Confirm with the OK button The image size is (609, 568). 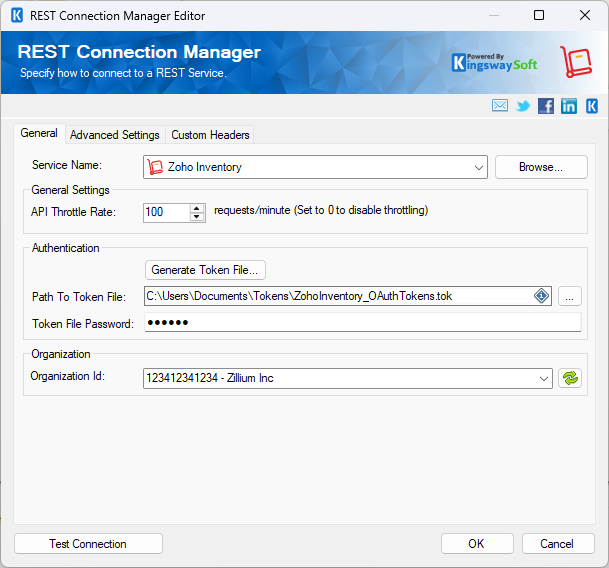click(477, 544)
